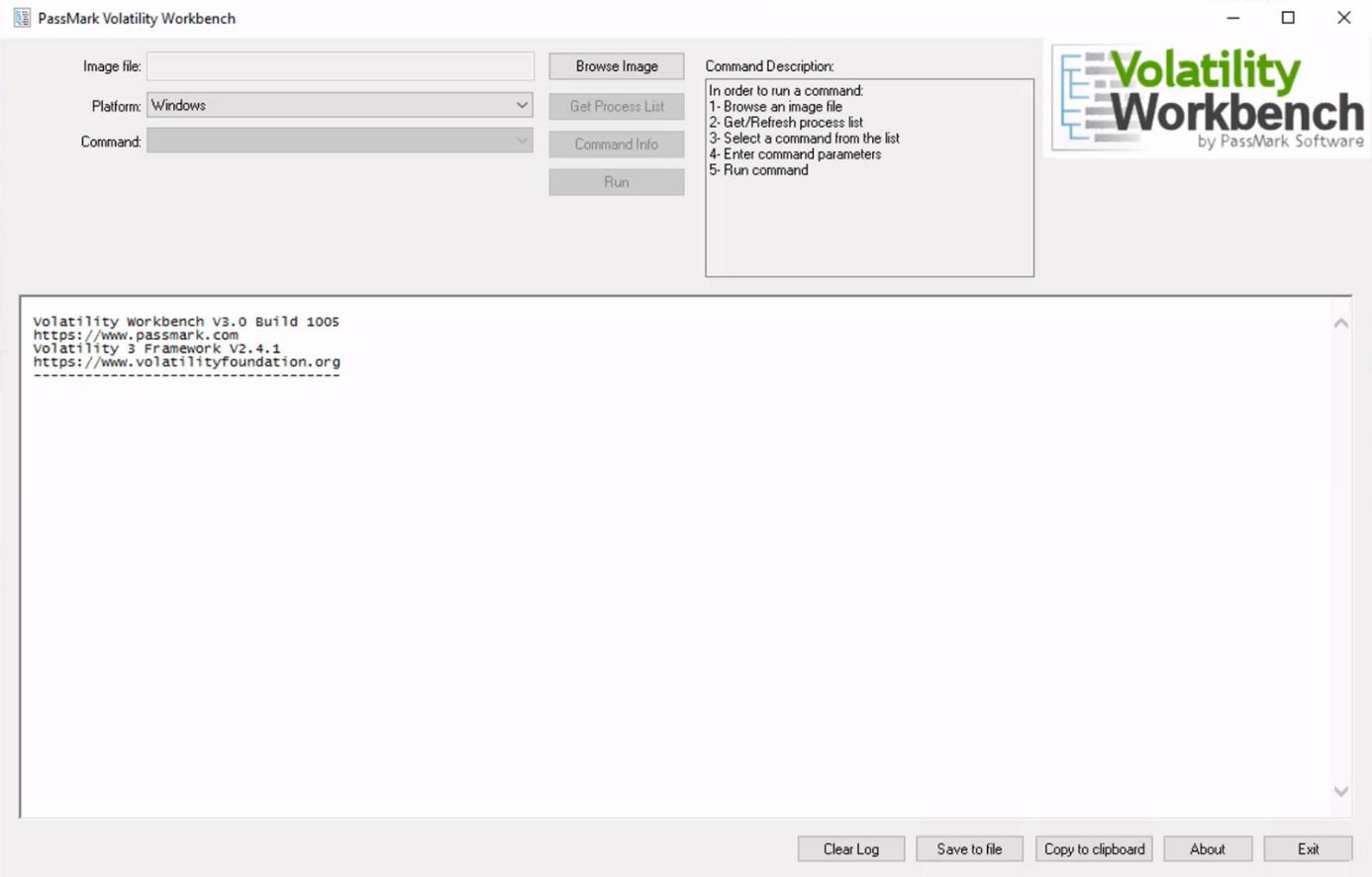The width and height of the screenshot is (1372, 877).
Task: Click the Run button
Action: coord(617,182)
